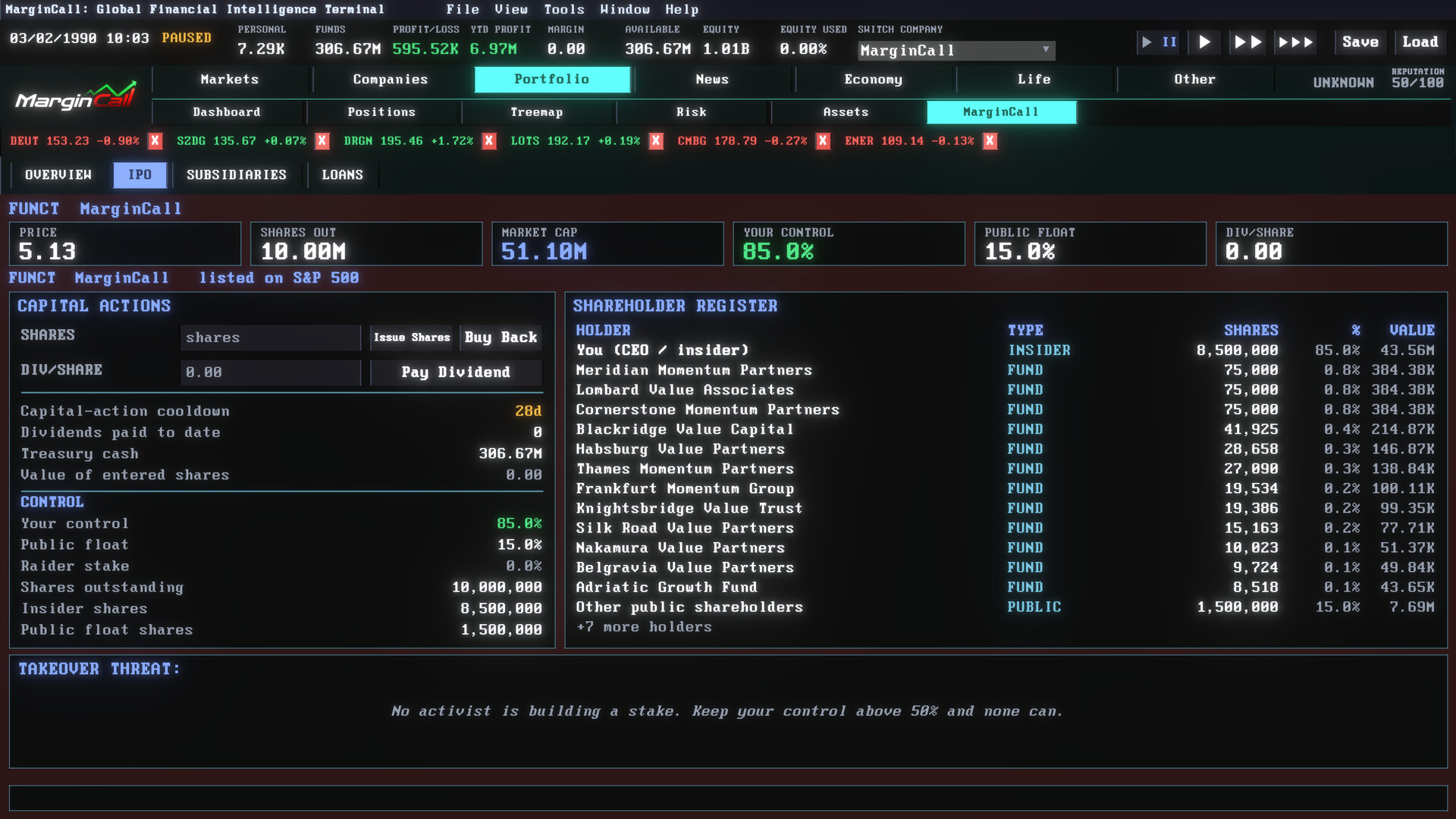Screen dimensions: 1456x819
Task: Click the '+7 more holders' text
Action: 644,627
